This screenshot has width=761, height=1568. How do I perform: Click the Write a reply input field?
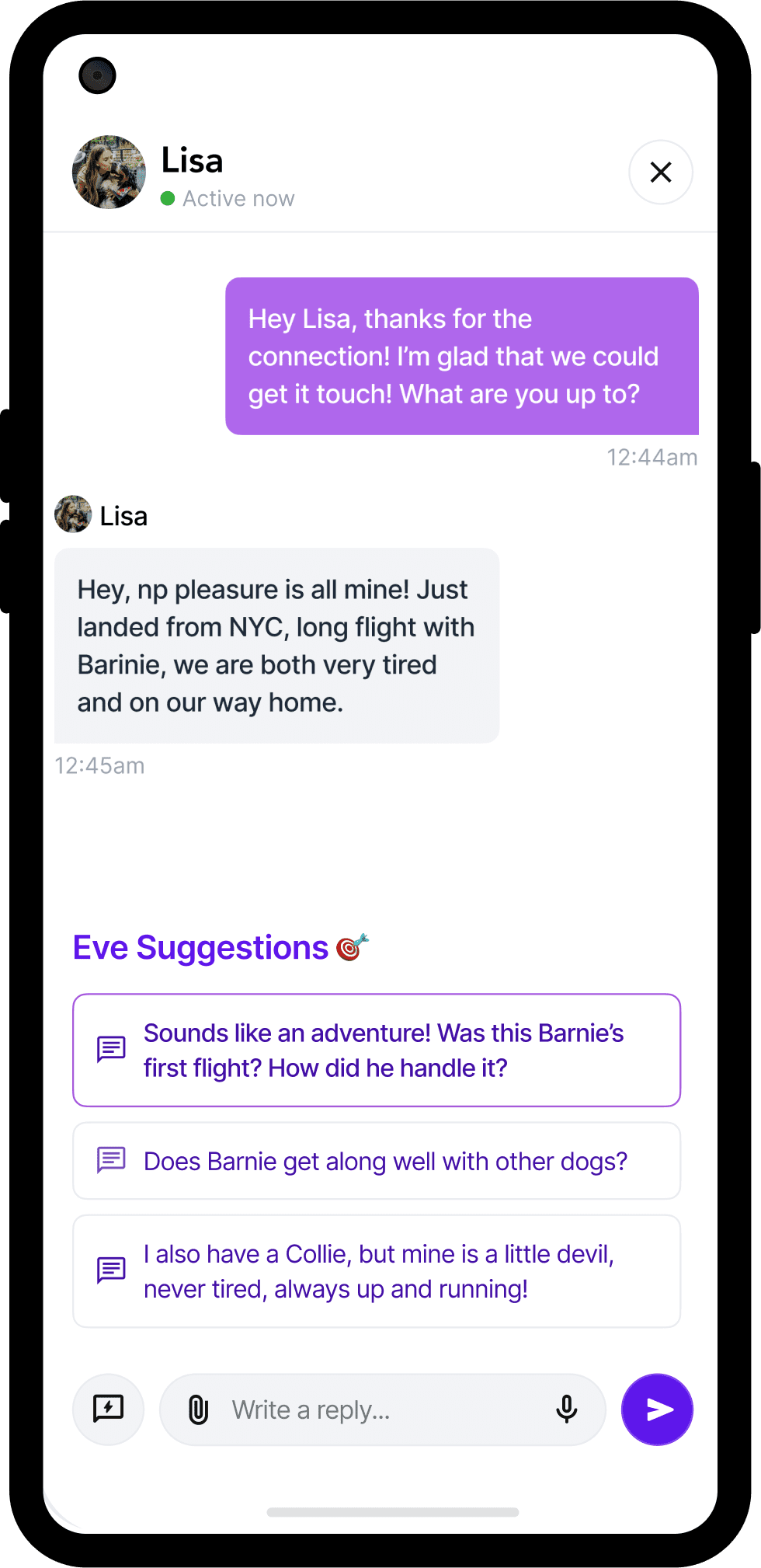pyautogui.click(x=383, y=1409)
